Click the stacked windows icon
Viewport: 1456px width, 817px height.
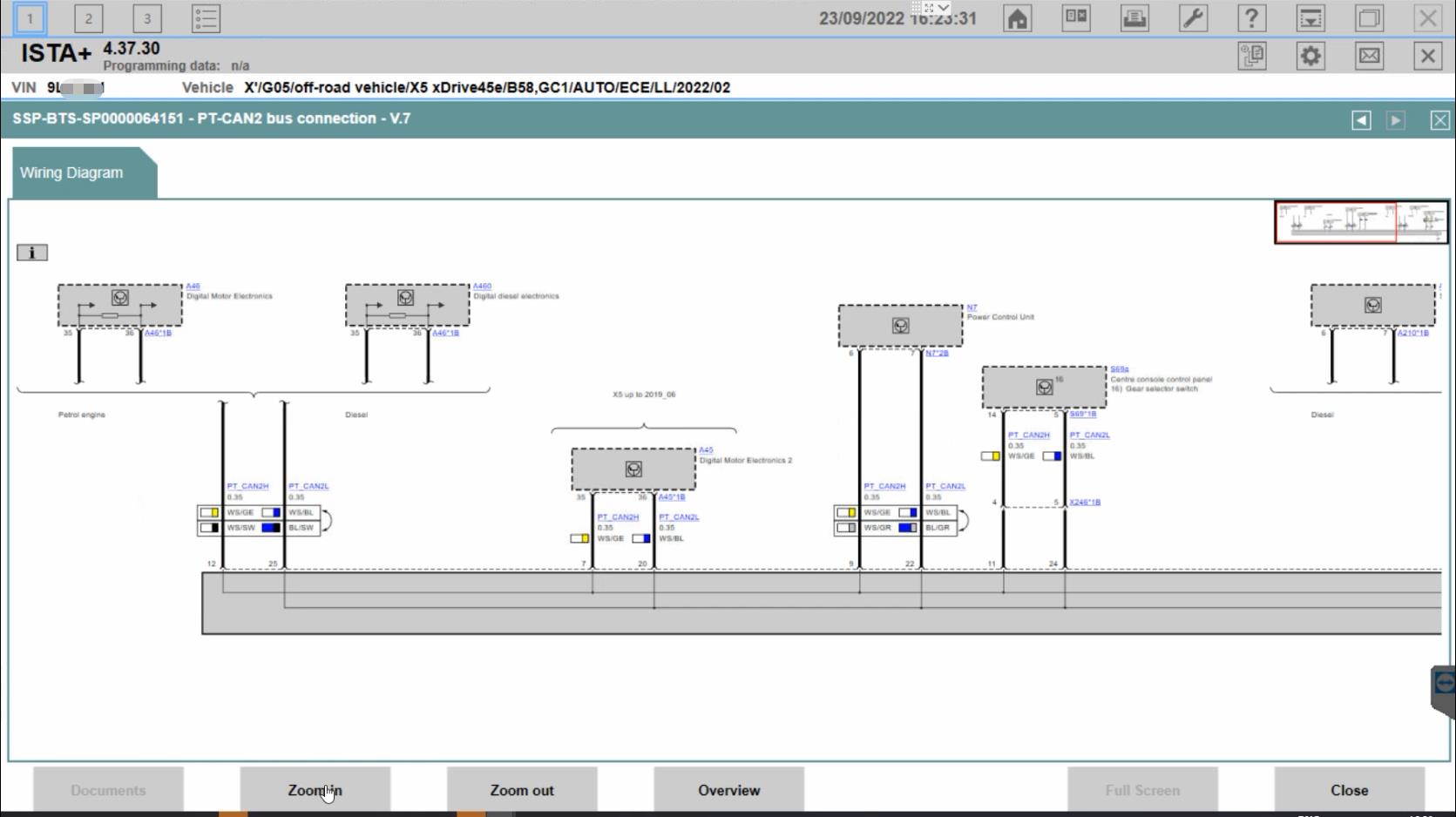(x=1369, y=18)
